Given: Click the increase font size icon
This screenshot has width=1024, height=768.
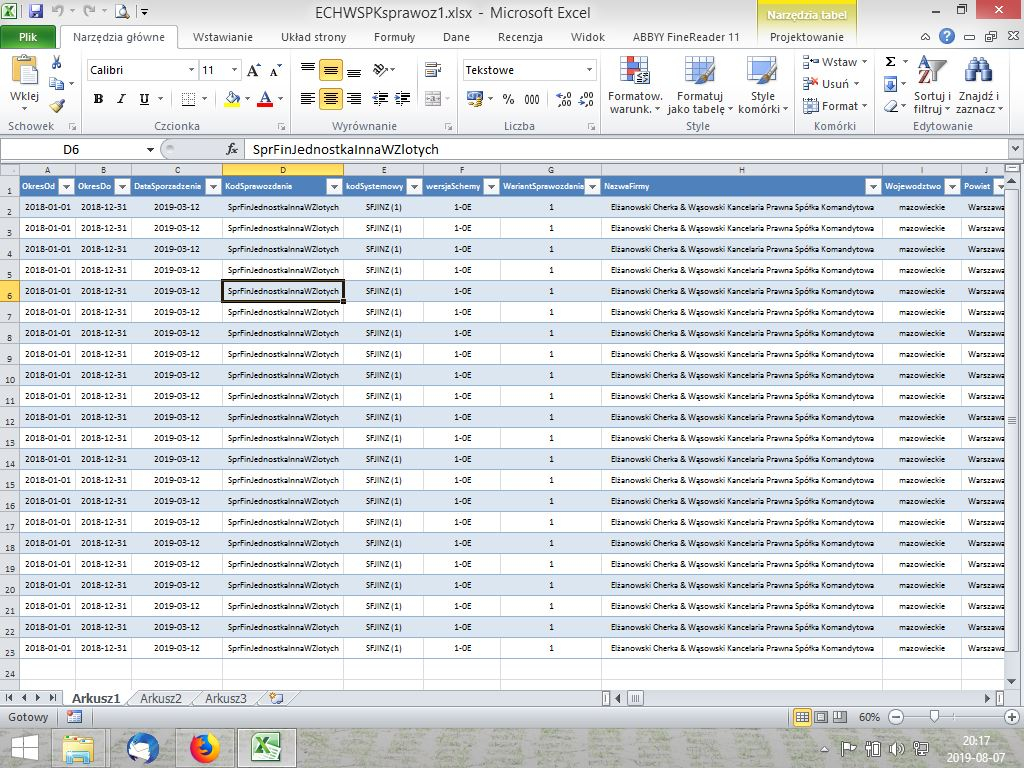Looking at the screenshot, I should [x=253, y=71].
